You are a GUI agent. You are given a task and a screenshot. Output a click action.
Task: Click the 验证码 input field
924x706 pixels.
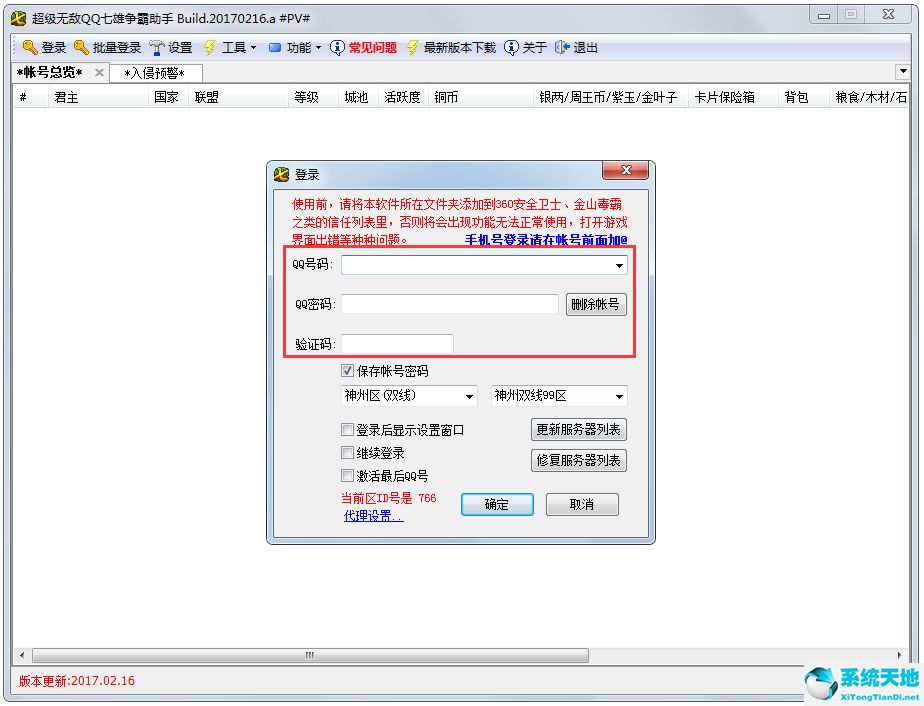point(397,344)
